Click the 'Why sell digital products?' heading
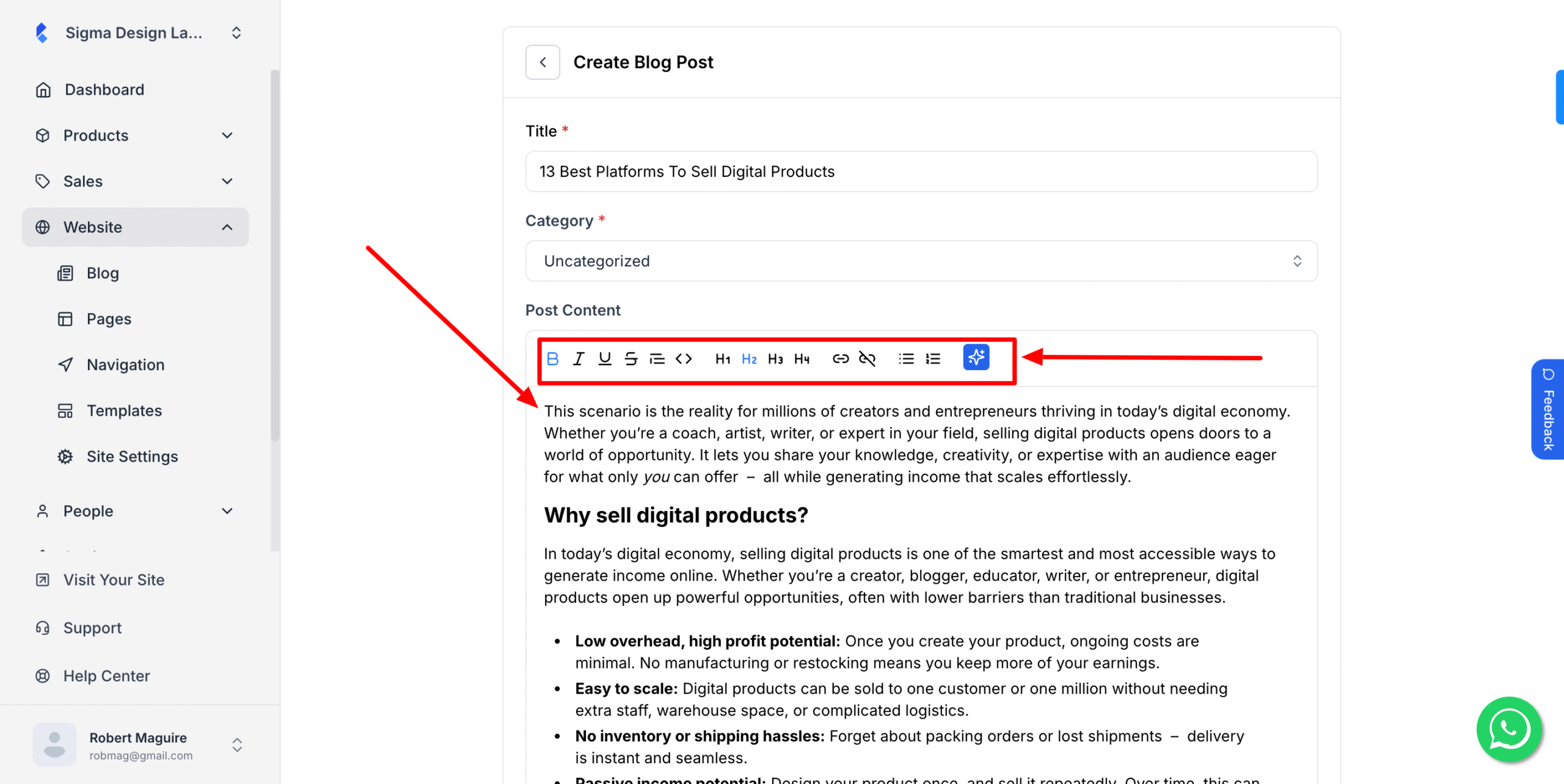Viewport: 1564px width, 784px height. pyautogui.click(x=676, y=515)
